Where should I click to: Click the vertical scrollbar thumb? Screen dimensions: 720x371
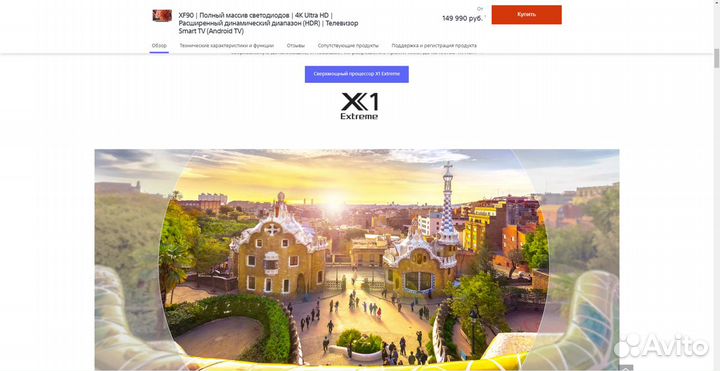(x=716, y=57)
